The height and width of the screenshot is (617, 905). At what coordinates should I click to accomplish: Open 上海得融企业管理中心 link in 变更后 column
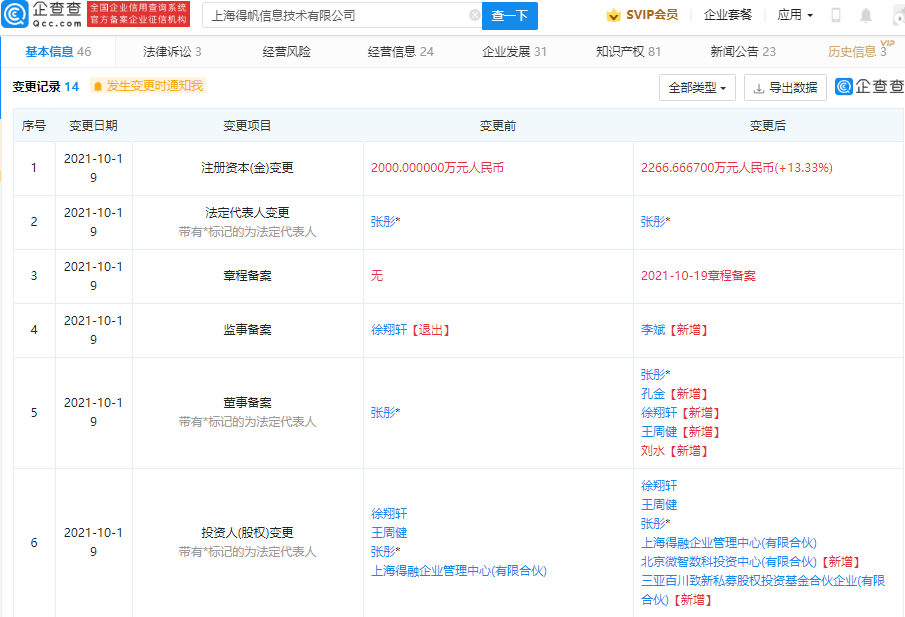tap(729, 543)
